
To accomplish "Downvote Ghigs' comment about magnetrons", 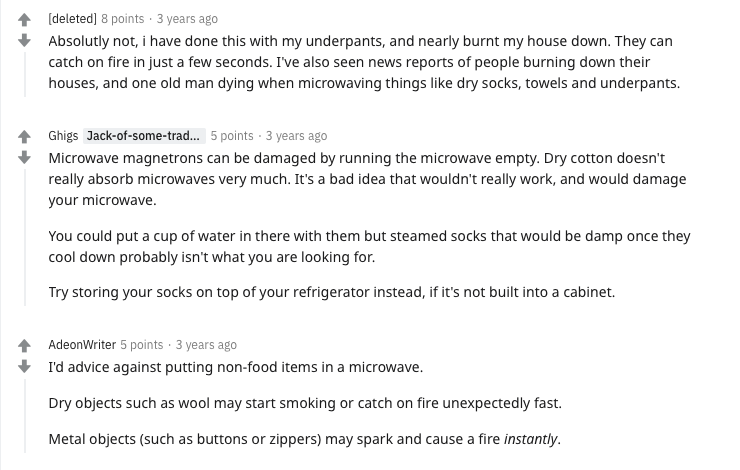I will [x=24, y=158].
